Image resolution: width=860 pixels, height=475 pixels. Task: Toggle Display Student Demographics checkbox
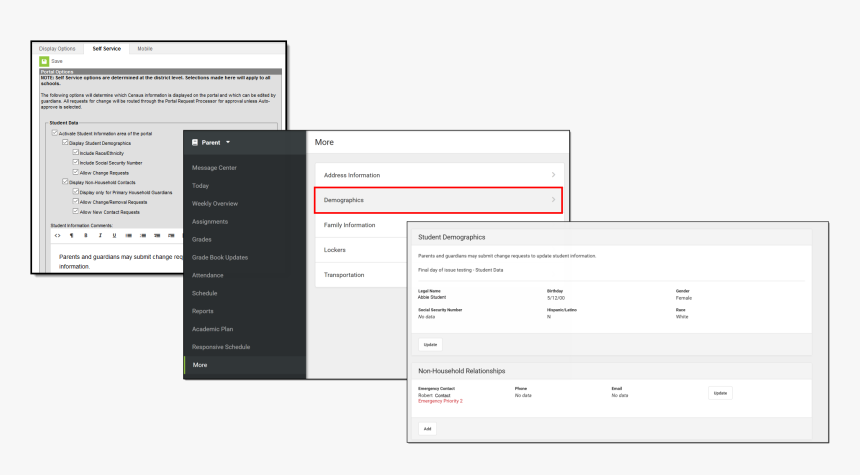(x=65, y=142)
